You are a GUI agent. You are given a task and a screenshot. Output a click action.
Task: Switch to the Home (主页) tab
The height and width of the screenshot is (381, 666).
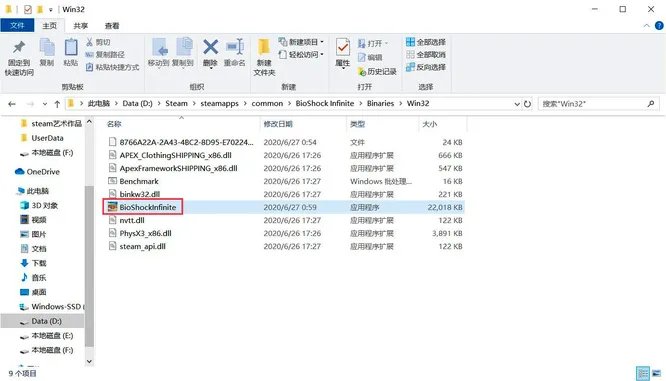coord(49,25)
